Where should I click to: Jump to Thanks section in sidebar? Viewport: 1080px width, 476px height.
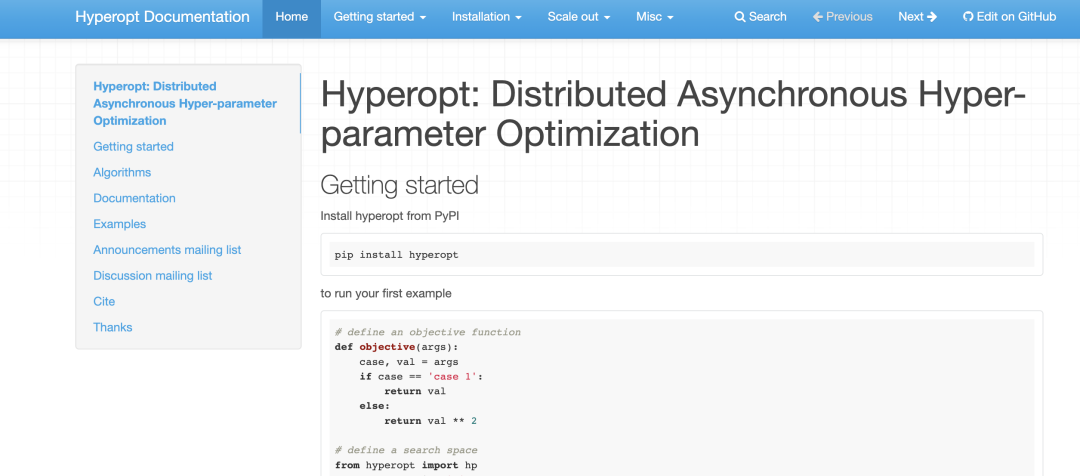pyautogui.click(x=113, y=327)
